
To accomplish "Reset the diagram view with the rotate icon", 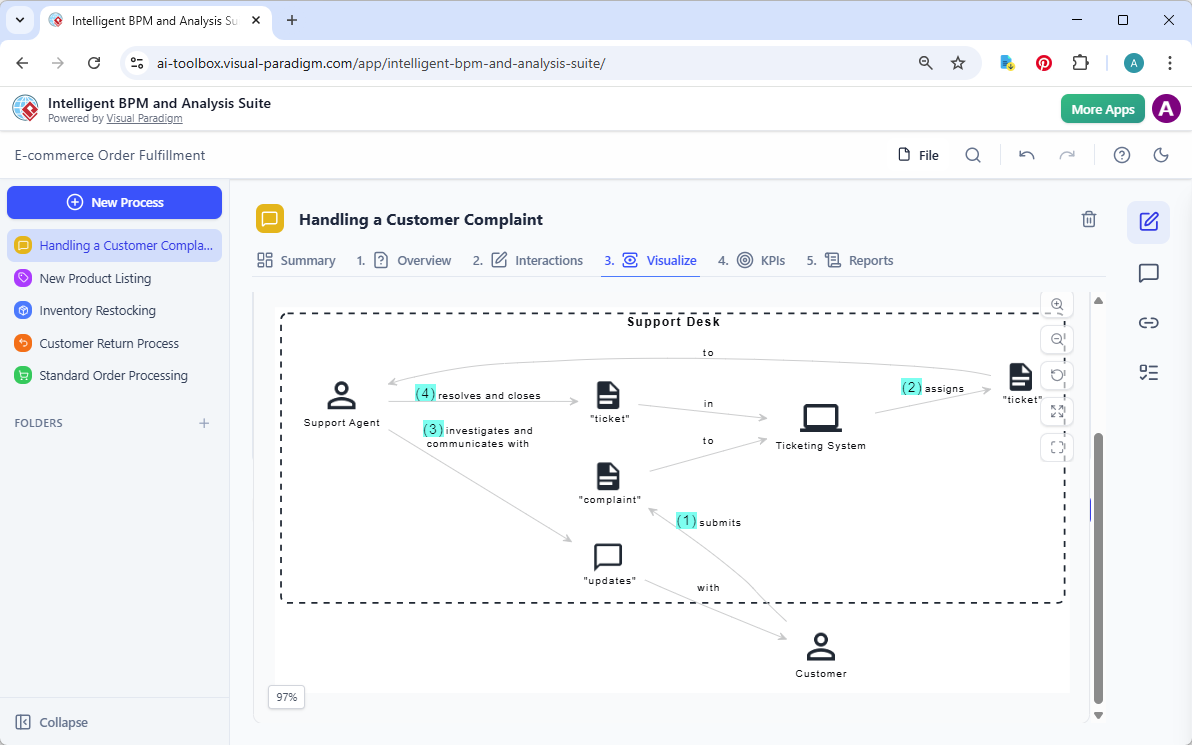I will click(x=1057, y=375).
